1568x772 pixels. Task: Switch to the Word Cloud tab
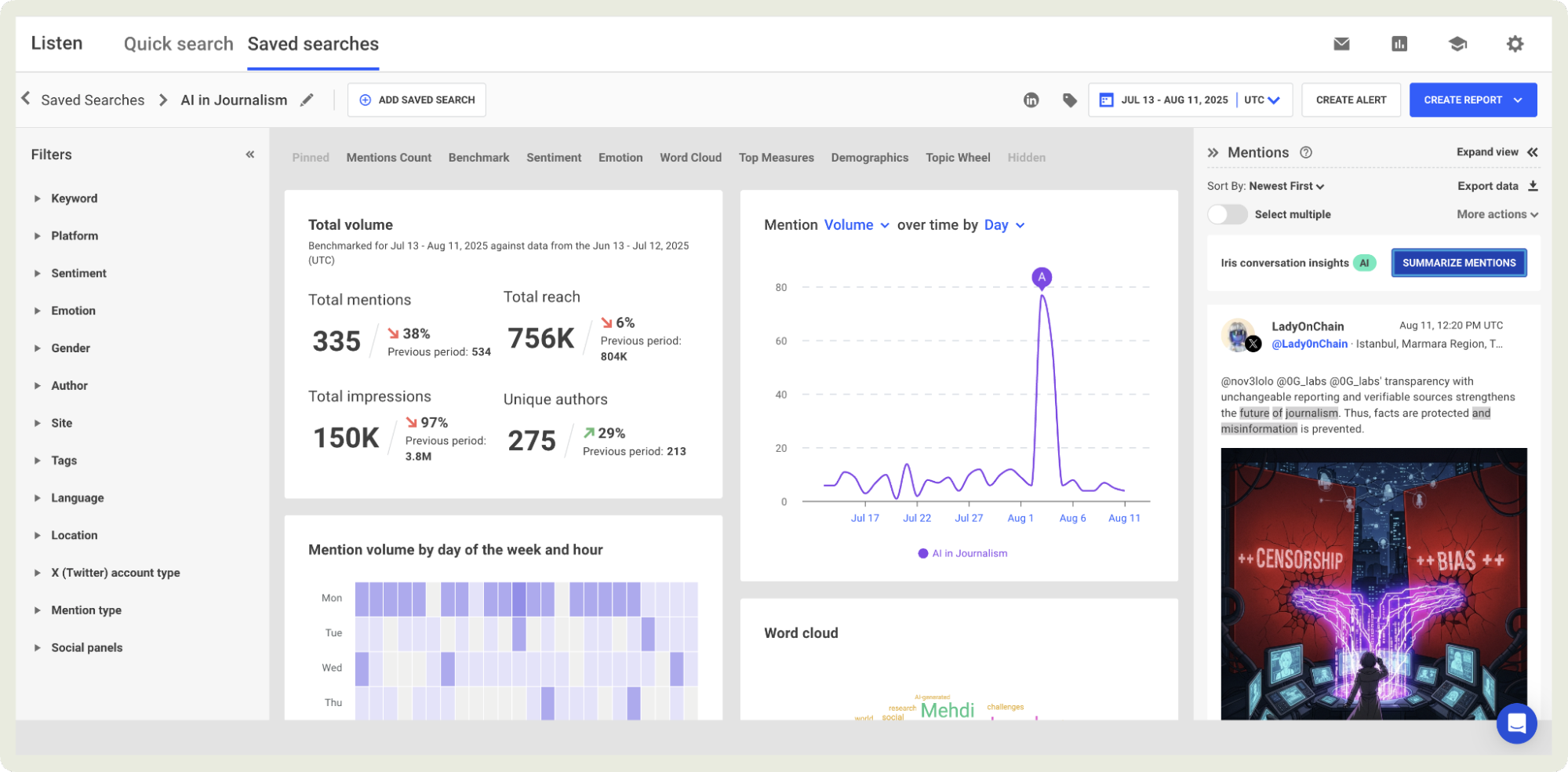[x=690, y=157]
